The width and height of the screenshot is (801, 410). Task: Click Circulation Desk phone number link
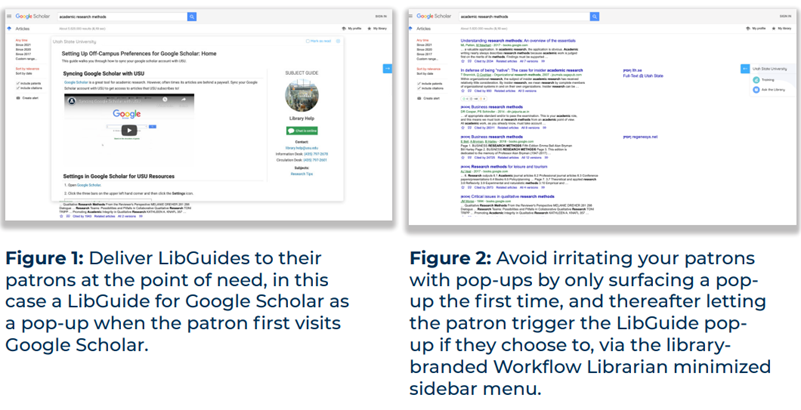click(316, 160)
